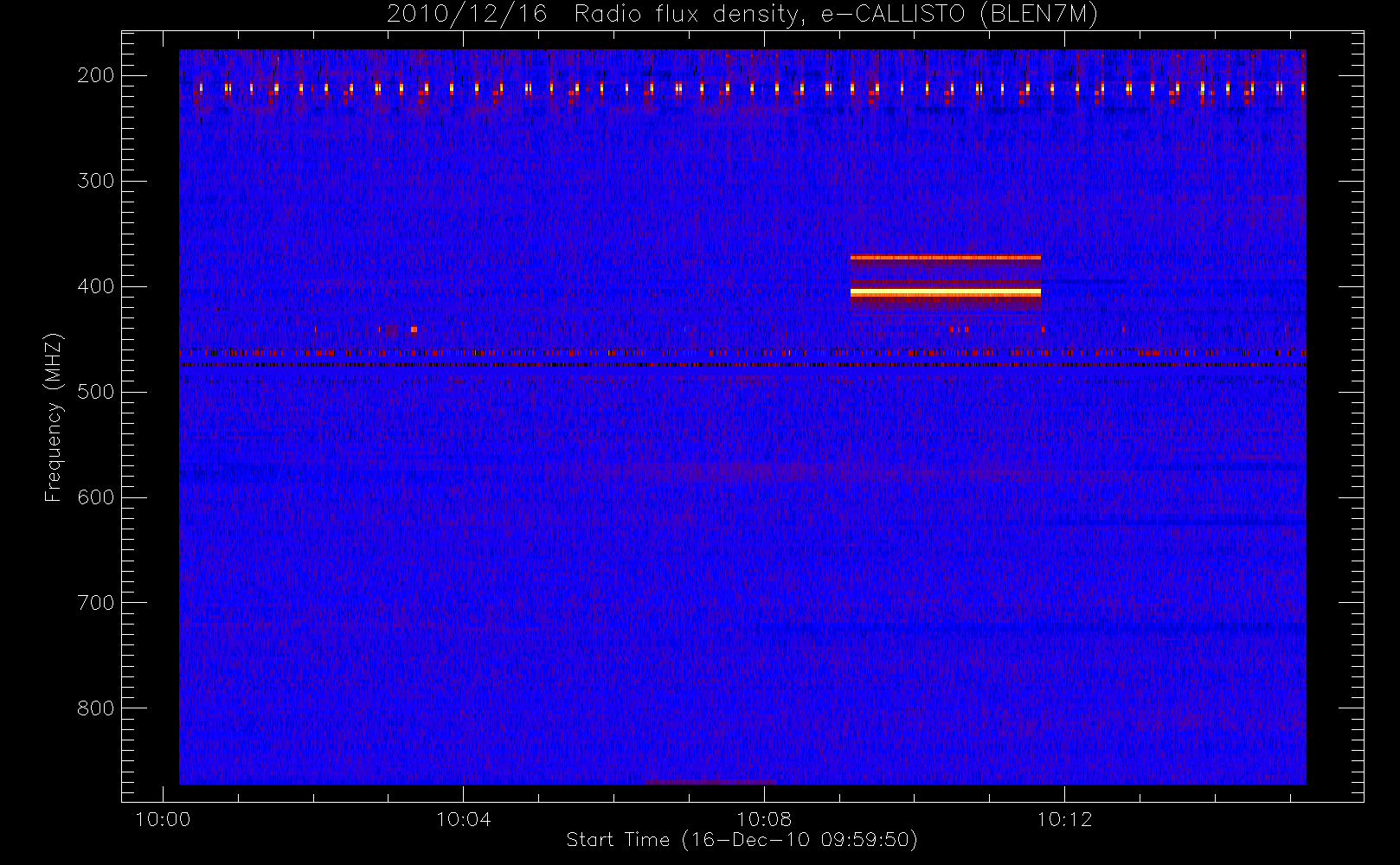Click the 600 frequency tick label
Image resolution: width=1400 pixels, height=865 pixels.
click(x=95, y=497)
